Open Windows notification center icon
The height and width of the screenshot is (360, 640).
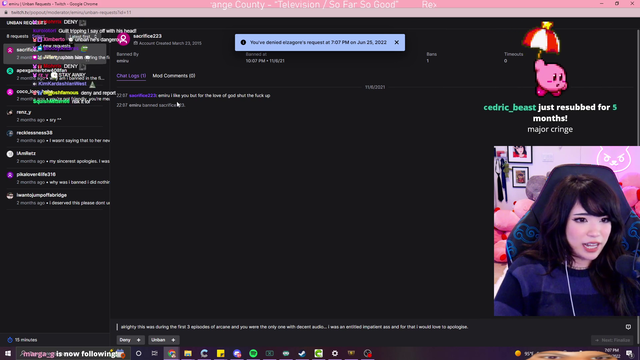click(630, 353)
